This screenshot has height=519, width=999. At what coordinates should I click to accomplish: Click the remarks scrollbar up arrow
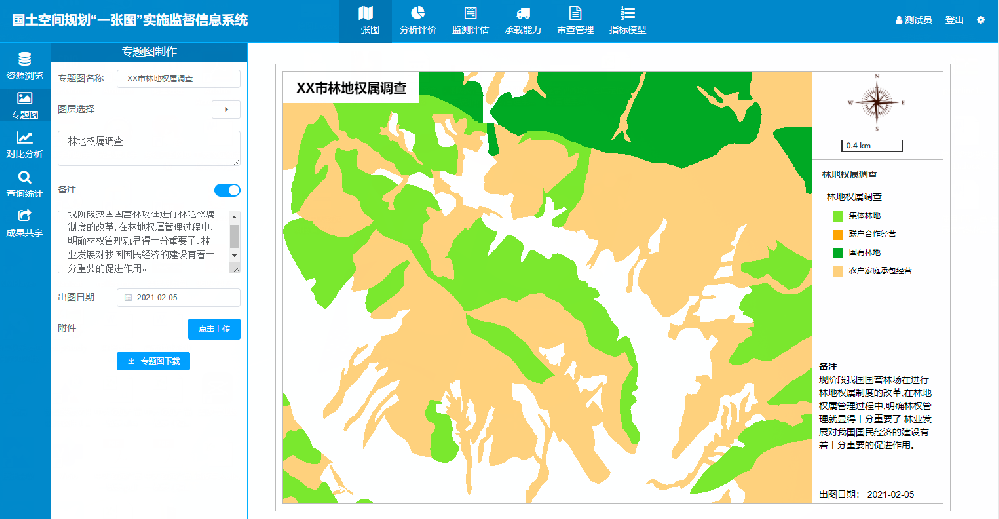pos(234,217)
